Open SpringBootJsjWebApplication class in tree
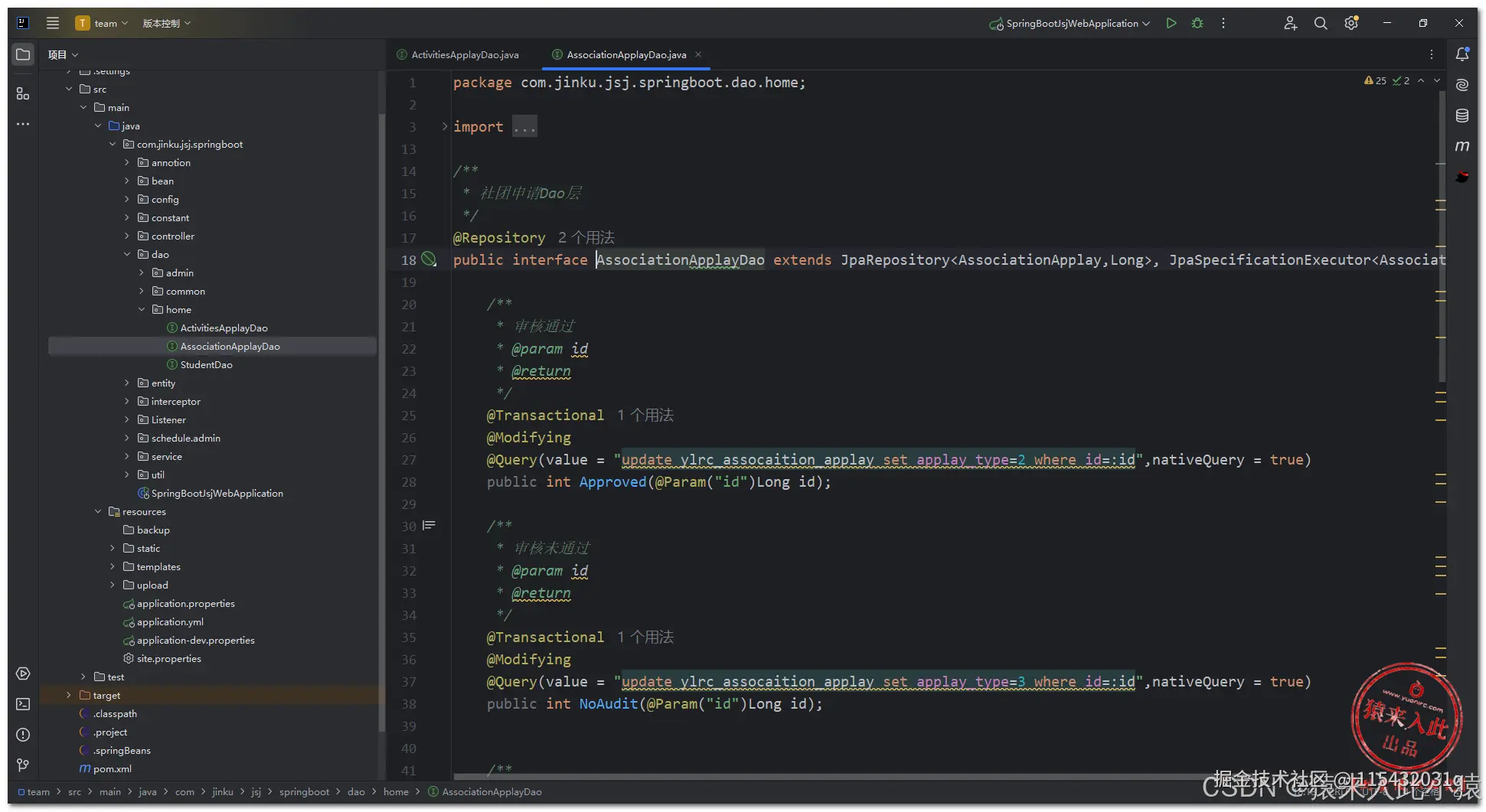1486x812 pixels. point(211,493)
